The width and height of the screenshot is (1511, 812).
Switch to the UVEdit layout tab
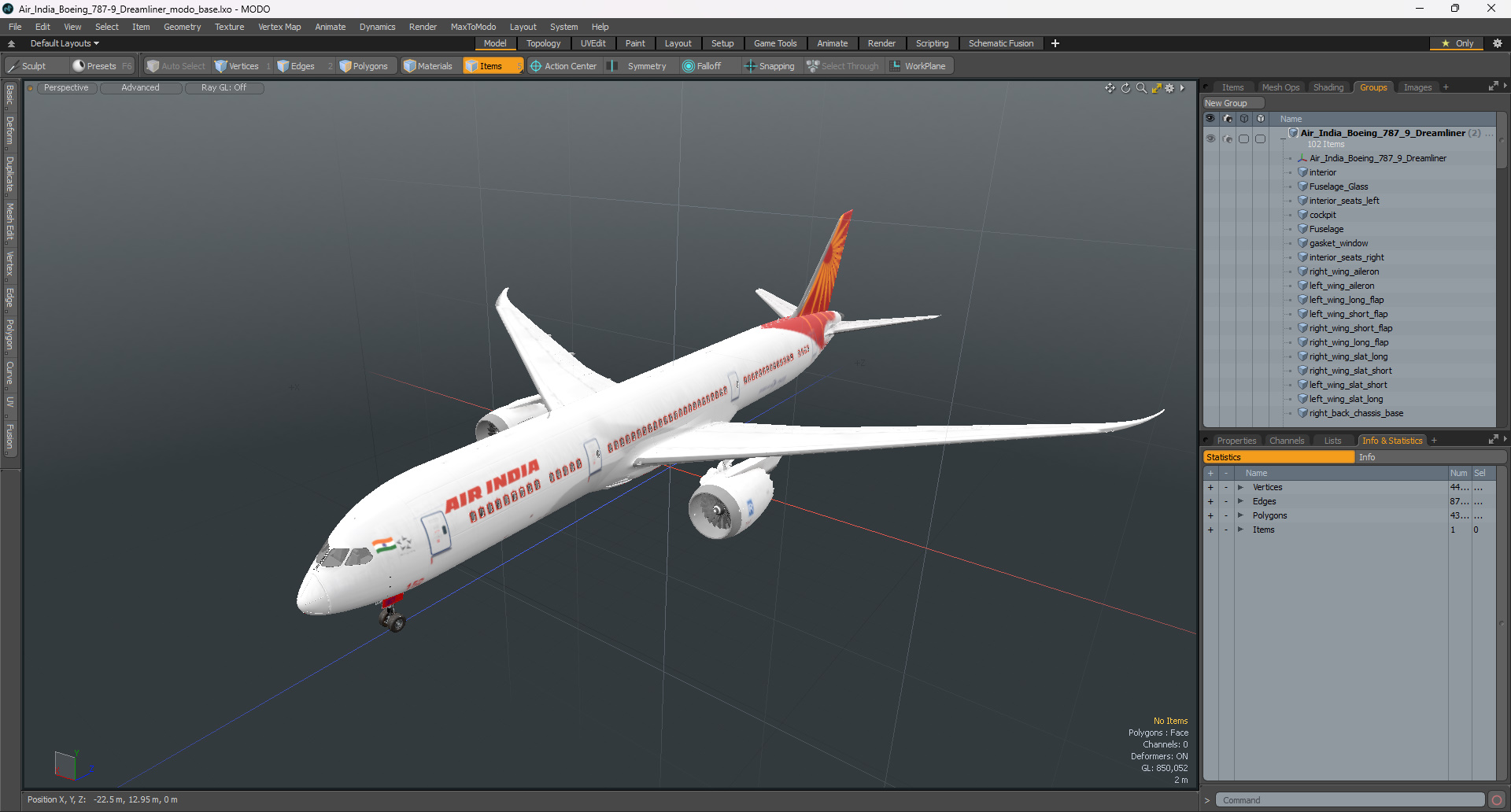[x=593, y=43]
